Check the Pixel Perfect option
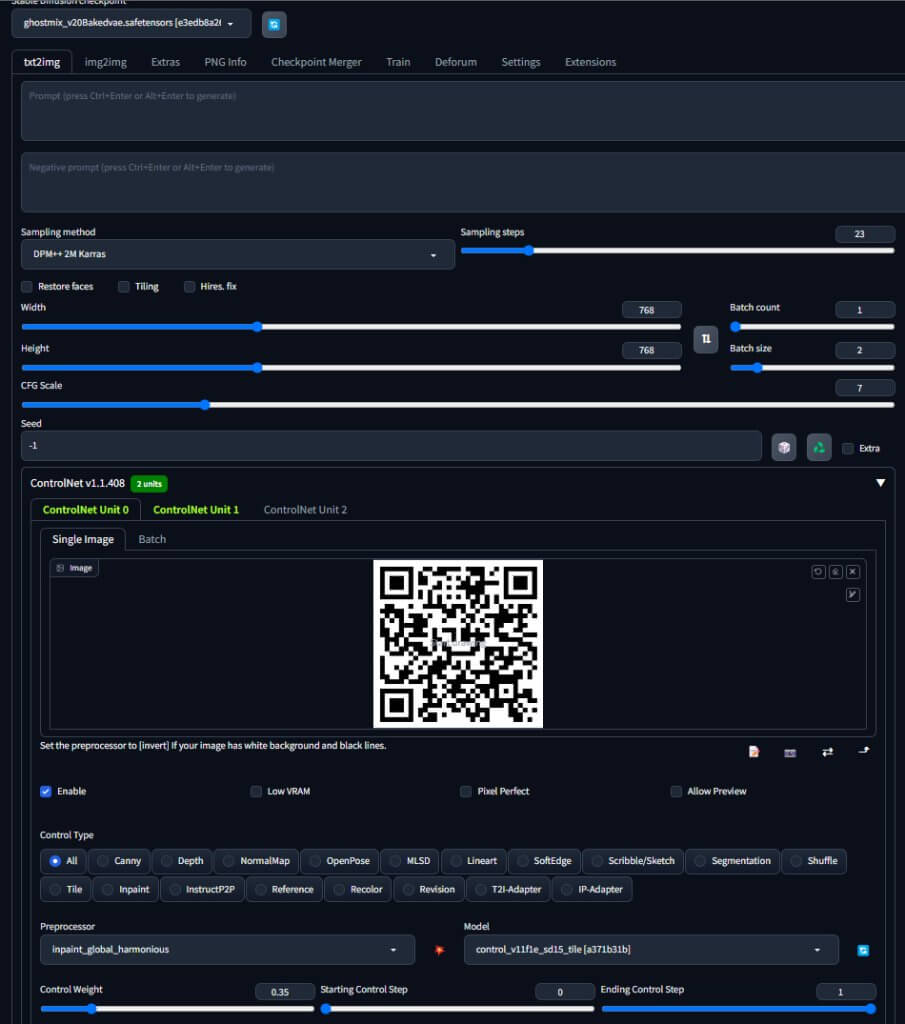Image resolution: width=905 pixels, height=1024 pixels. [x=465, y=791]
